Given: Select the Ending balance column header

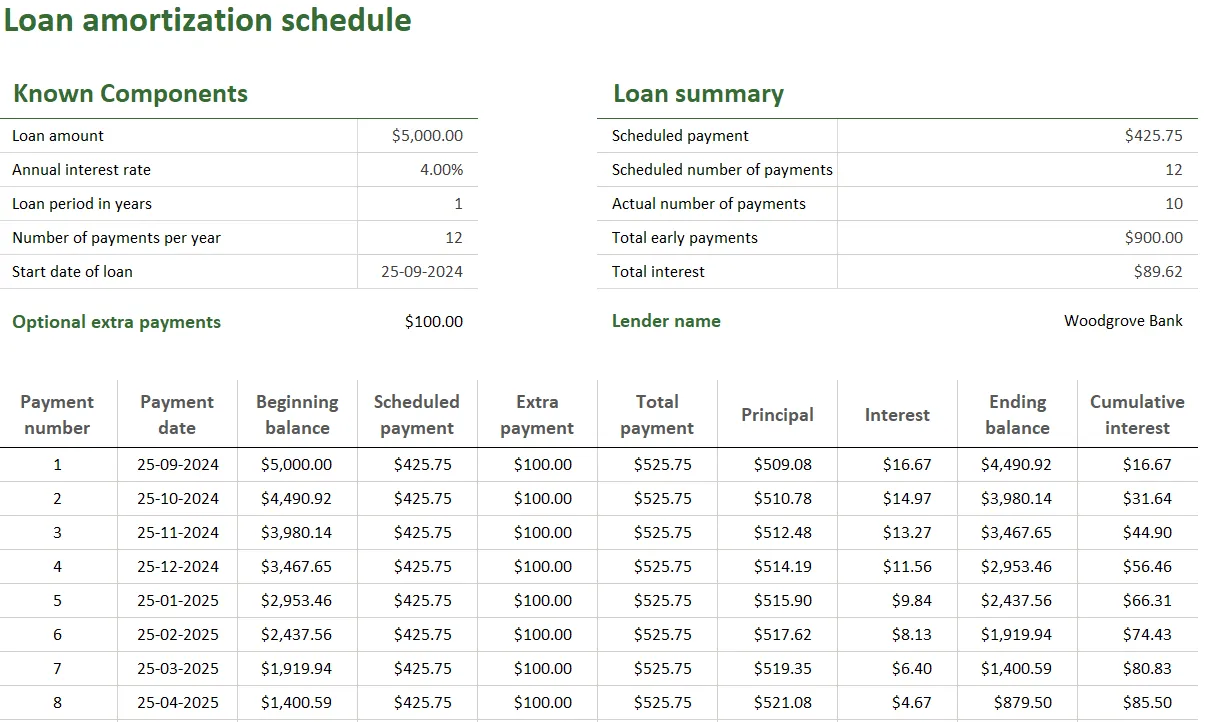Looking at the screenshot, I should (1017, 414).
